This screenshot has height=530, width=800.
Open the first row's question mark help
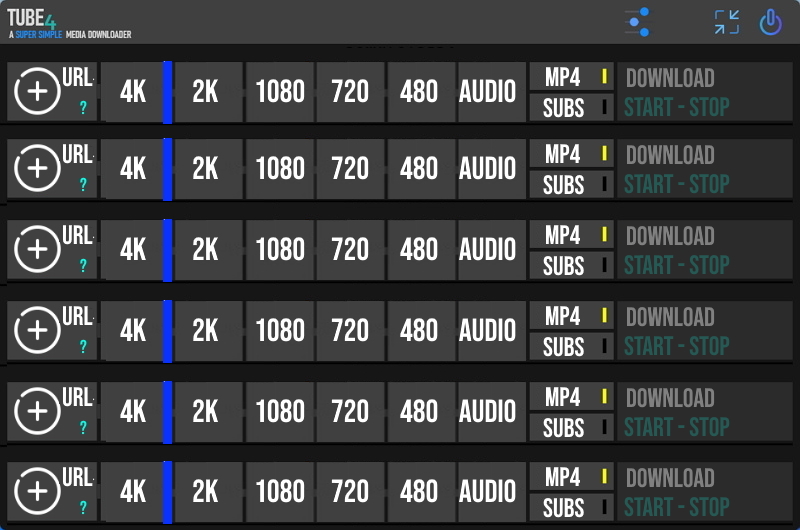83,108
